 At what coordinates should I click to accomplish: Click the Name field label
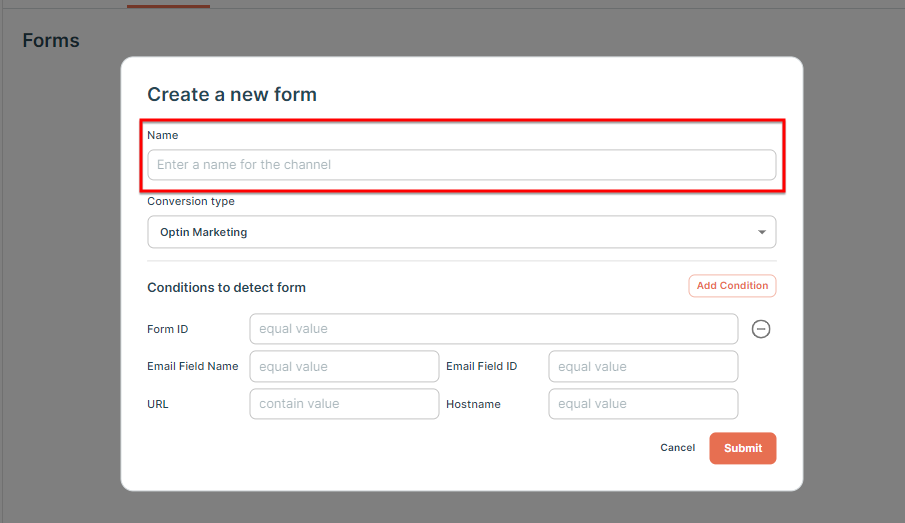point(163,135)
